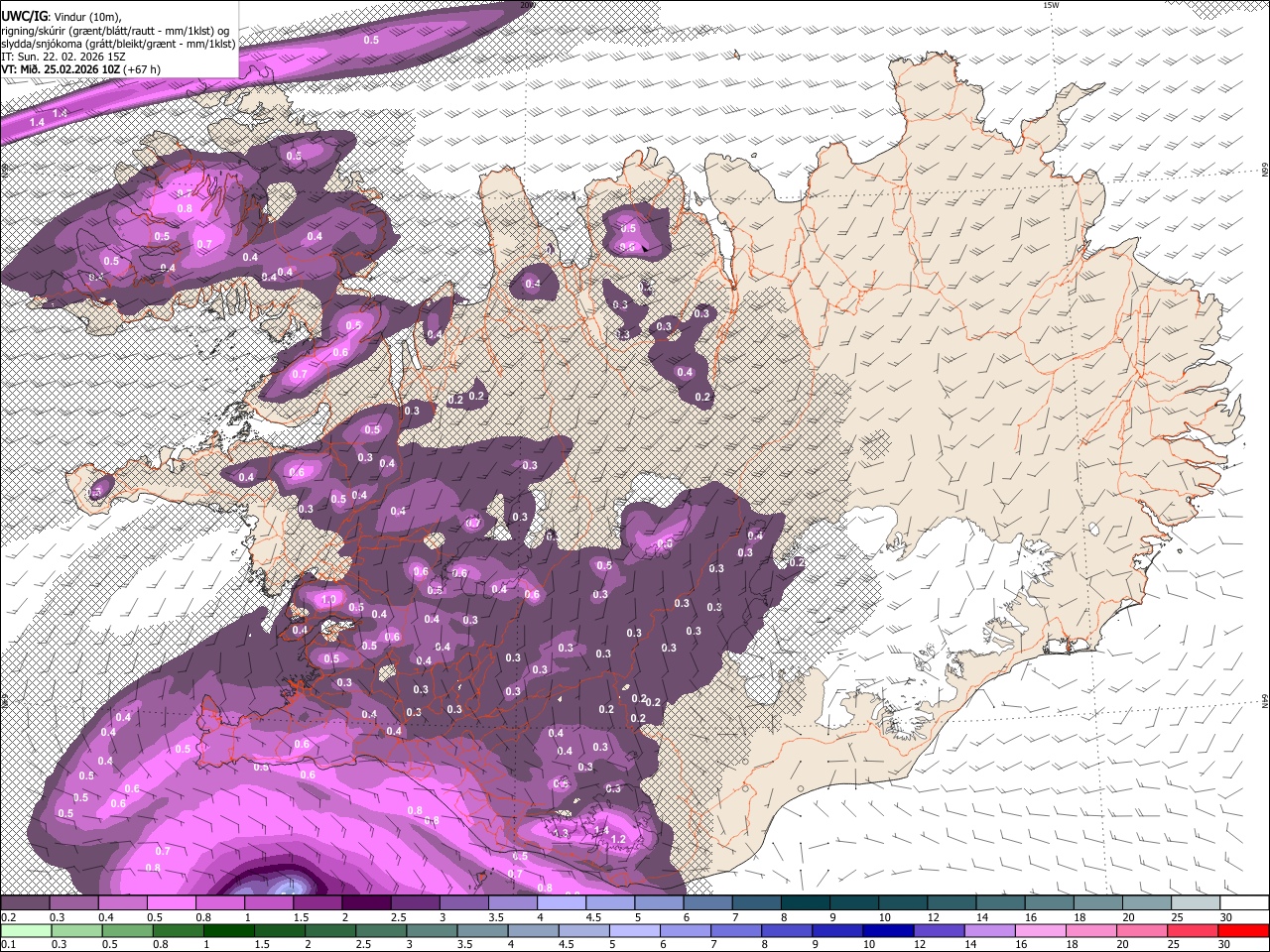This screenshot has width=1270, height=952.
Task: Click the "1.2" snowfall value near south coast
Action: [618, 839]
